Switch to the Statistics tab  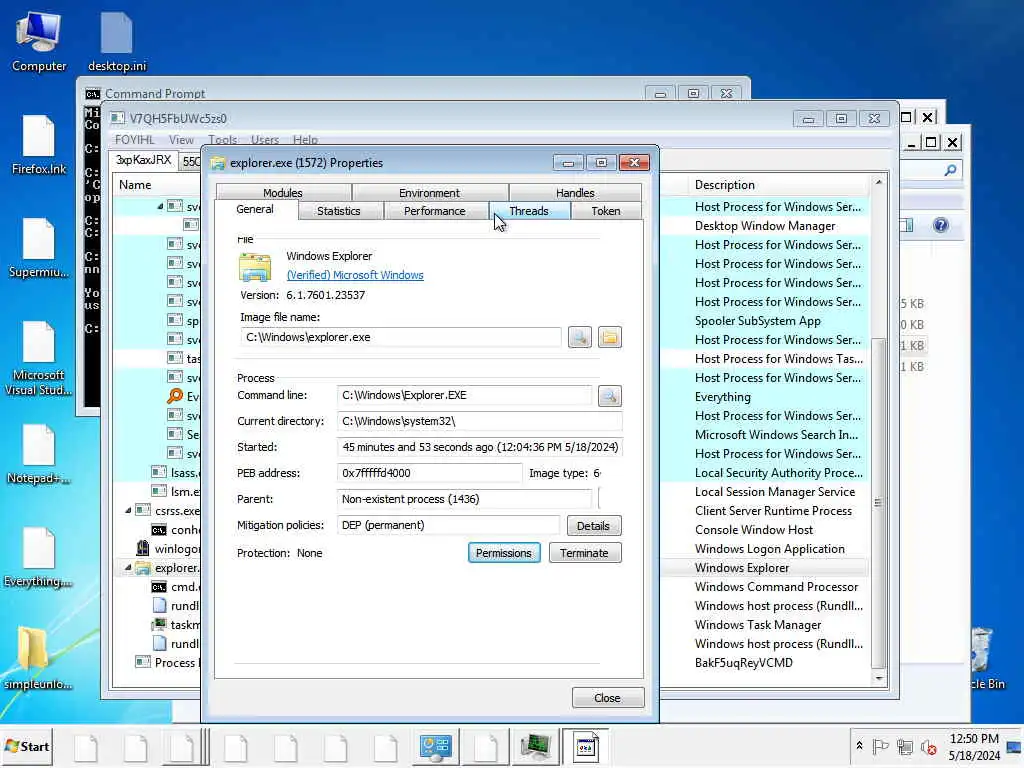(x=339, y=211)
